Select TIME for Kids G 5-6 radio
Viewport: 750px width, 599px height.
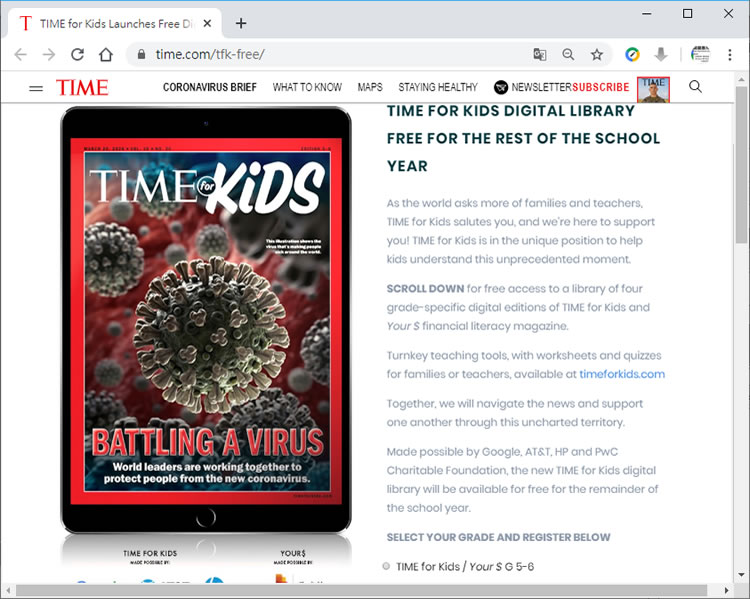pyautogui.click(x=386, y=566)
